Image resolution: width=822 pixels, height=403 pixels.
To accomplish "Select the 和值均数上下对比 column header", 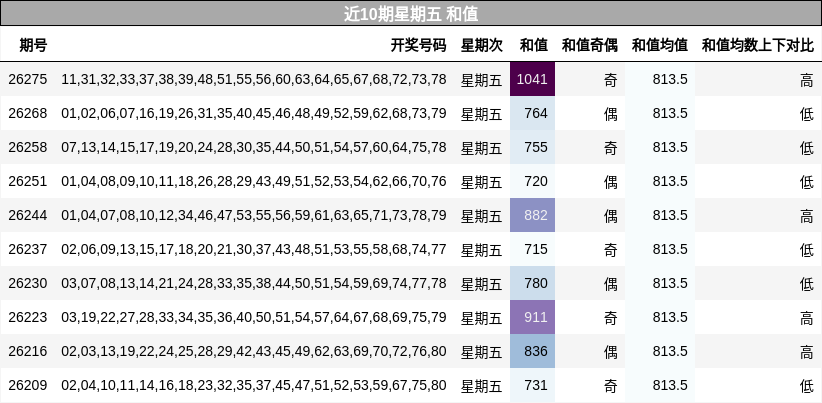I will coord(758,46).
